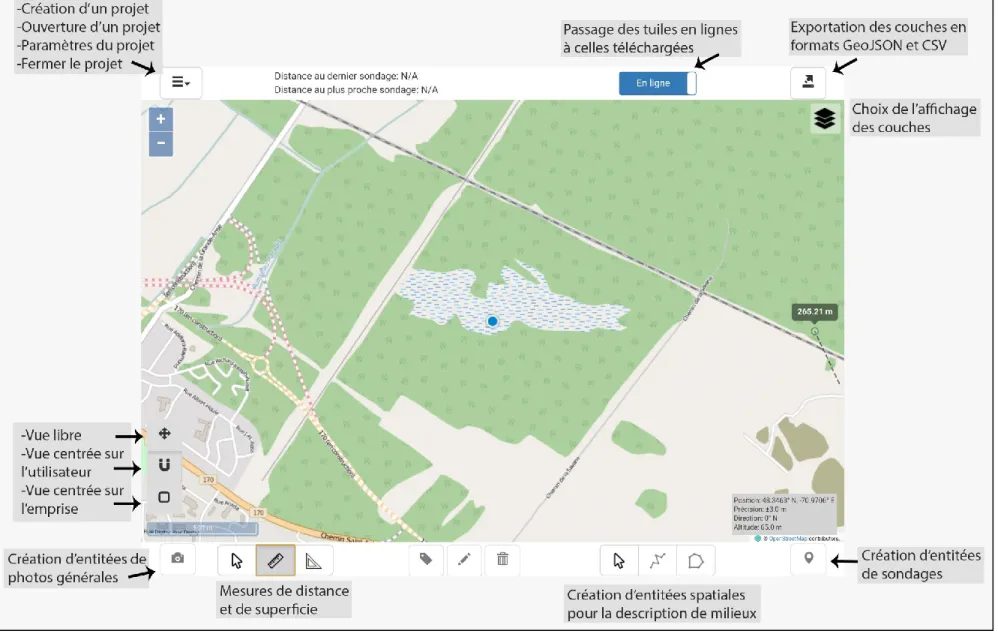This screenshot has width=998, height=634.
Task: Center view on extent square icon
Action: click(164, 498)
